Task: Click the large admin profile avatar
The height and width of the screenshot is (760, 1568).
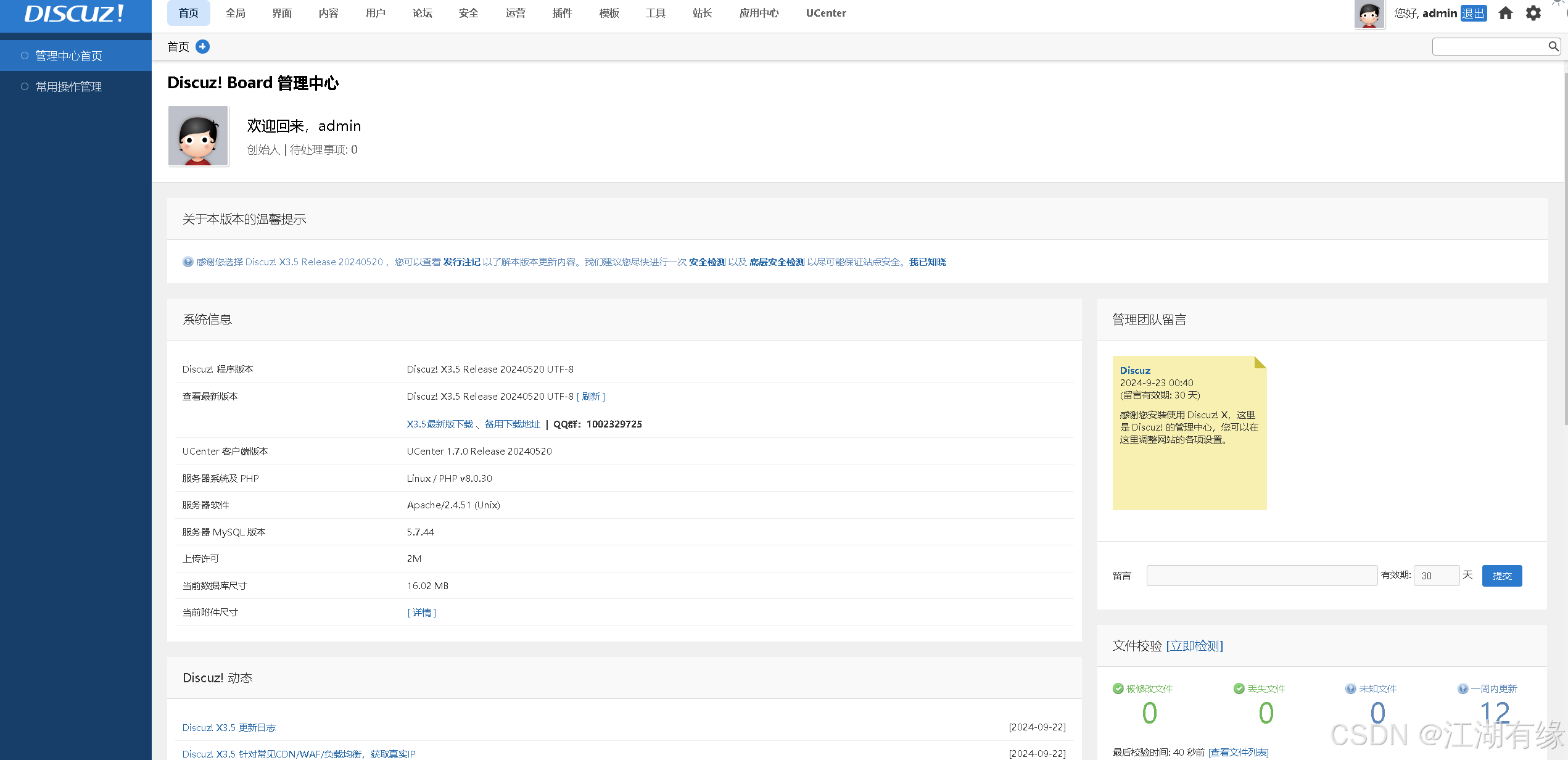Action: [x=198, y=136]
